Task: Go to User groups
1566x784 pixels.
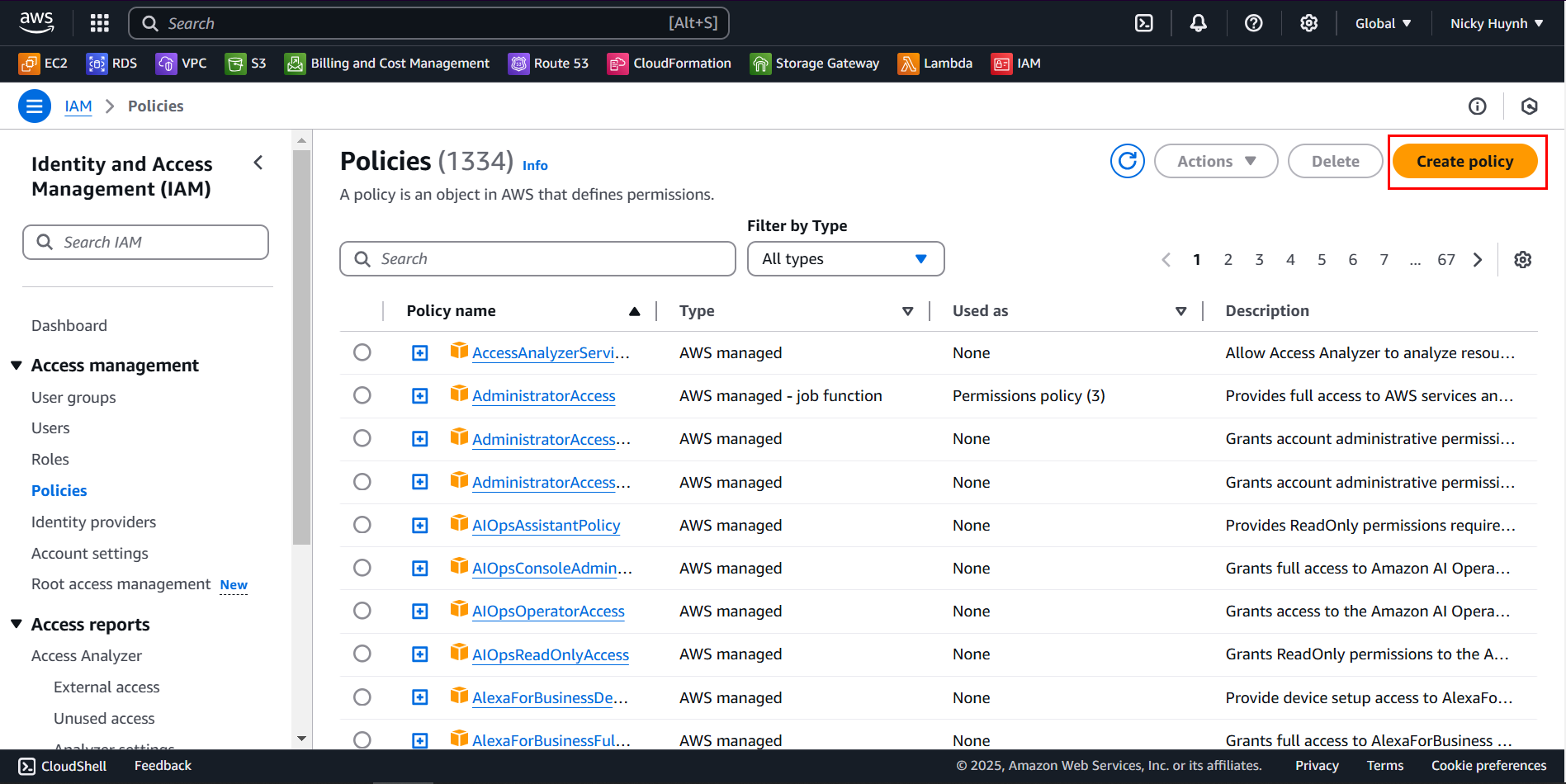Action: click(x=73, y=398)
